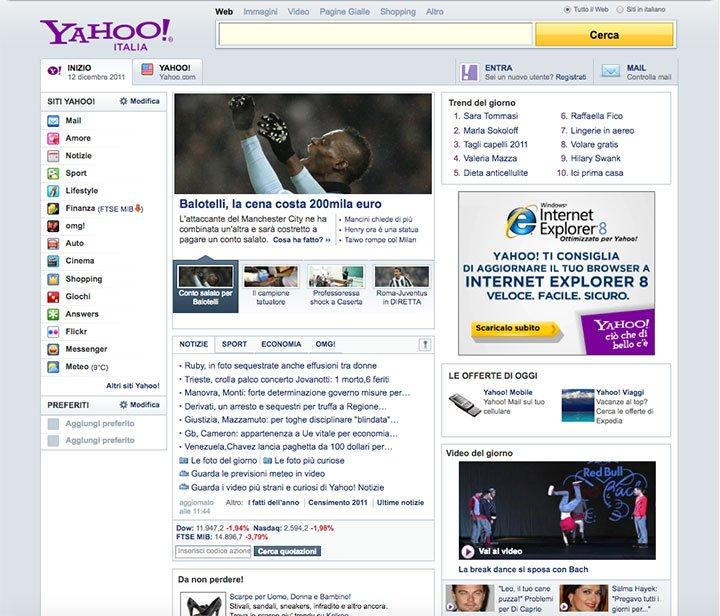The height and width of the screenshot is (616, 720).
Task: Open the Notizie newspaper icon
Action: pos(53,156)
